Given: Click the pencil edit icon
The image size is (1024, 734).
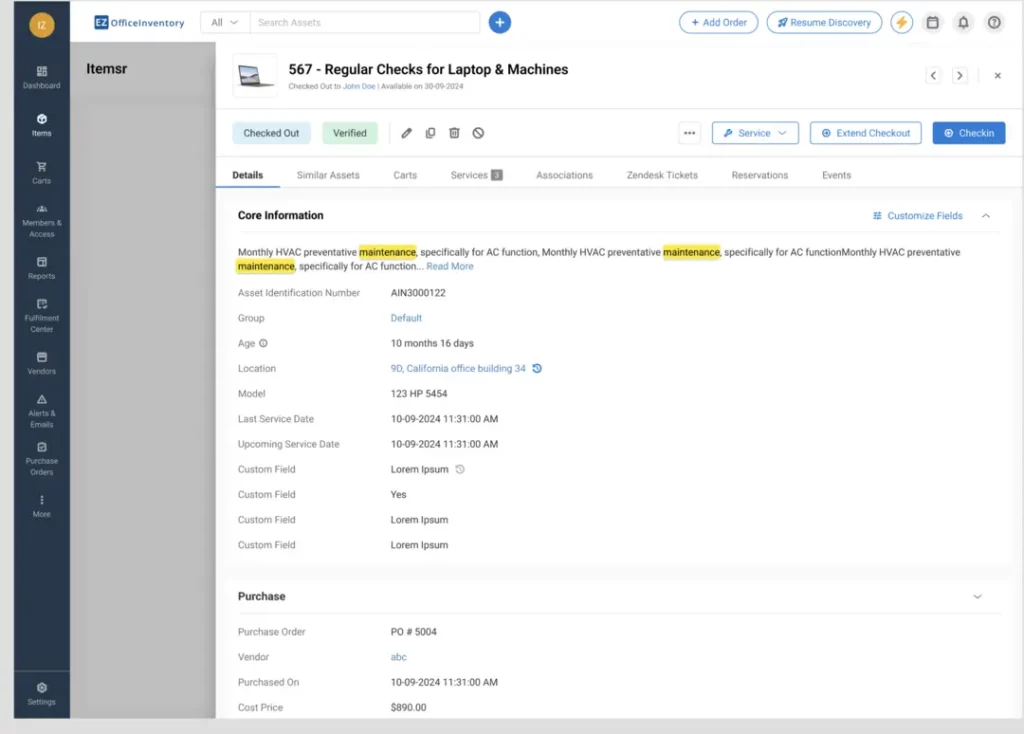Looking at the screenshot, I should [x=406, y=133].
